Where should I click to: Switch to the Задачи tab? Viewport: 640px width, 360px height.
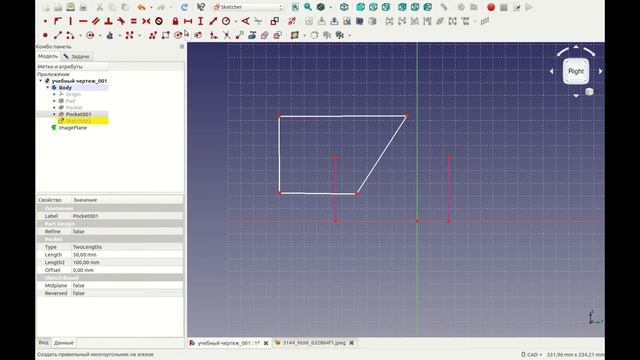[x=77, y=56]
